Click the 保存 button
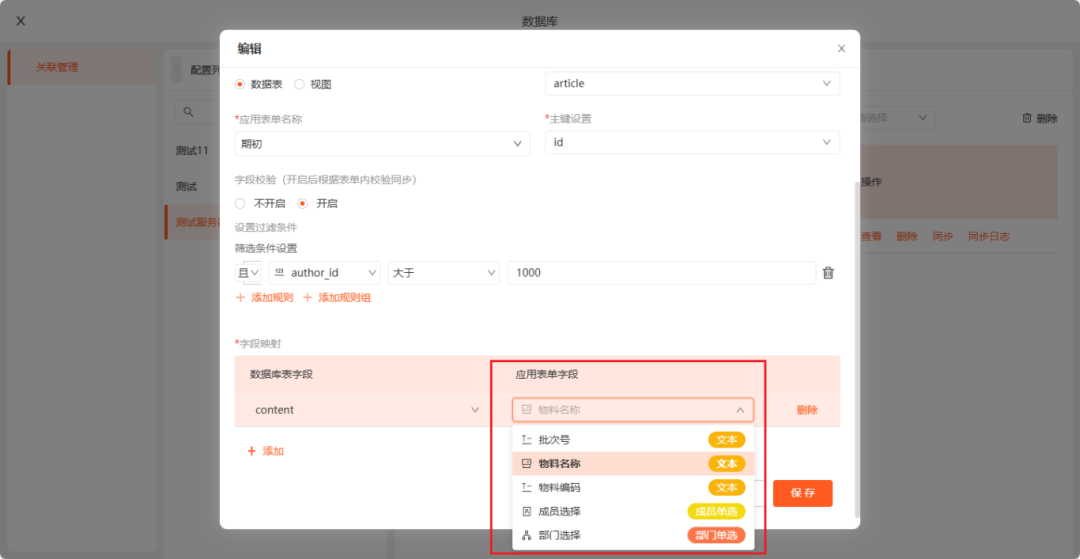Viewport: 1080px width, 559px height. pyautogui.click(x=802, y=493)
